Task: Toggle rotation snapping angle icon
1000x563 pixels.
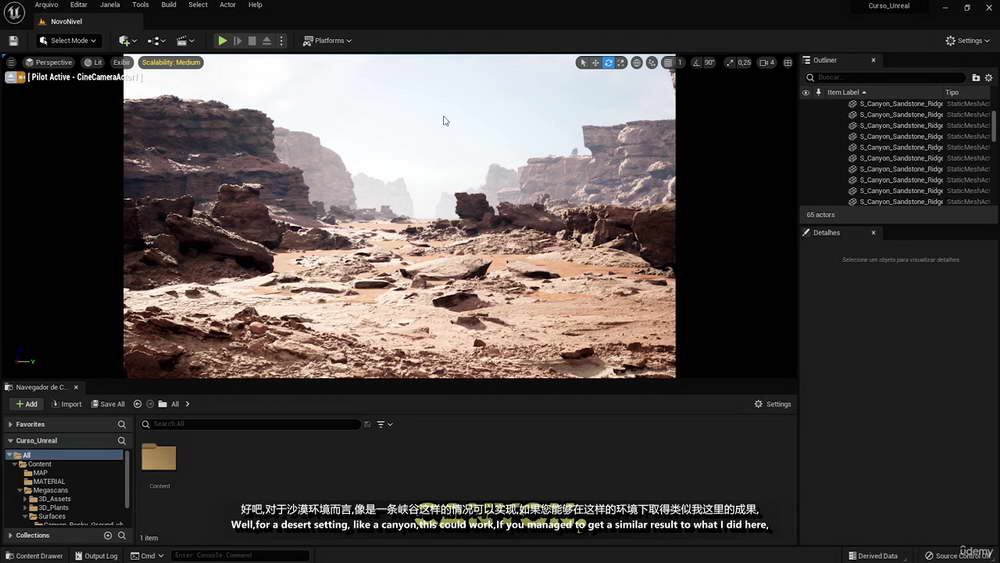Action: 696,62
